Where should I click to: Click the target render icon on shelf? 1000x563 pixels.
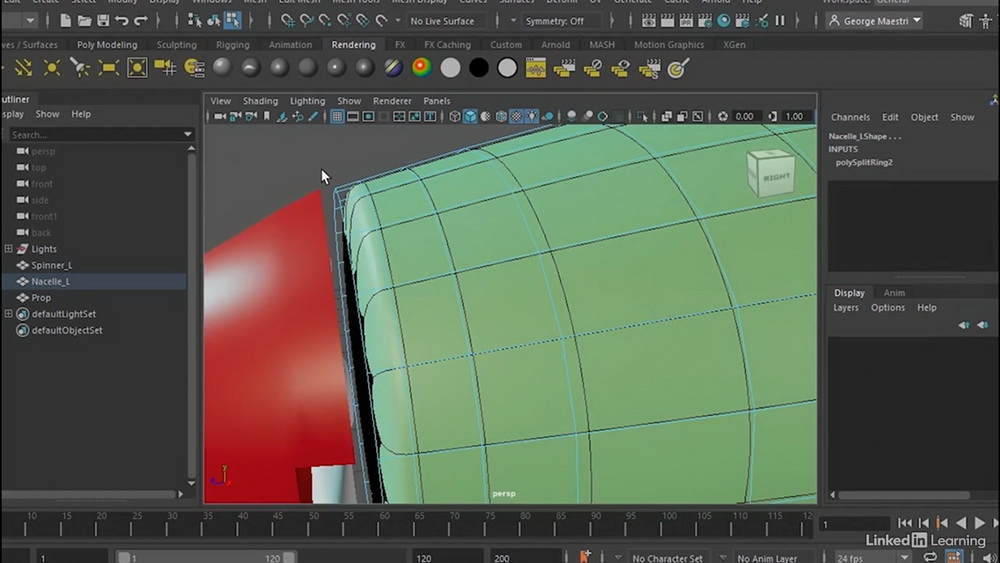pos(678,68)
